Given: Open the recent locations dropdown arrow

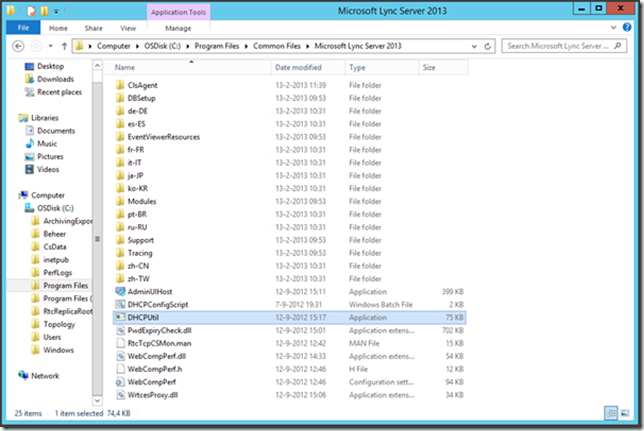Looking at the screenshot, I should (x=51, y=46).
